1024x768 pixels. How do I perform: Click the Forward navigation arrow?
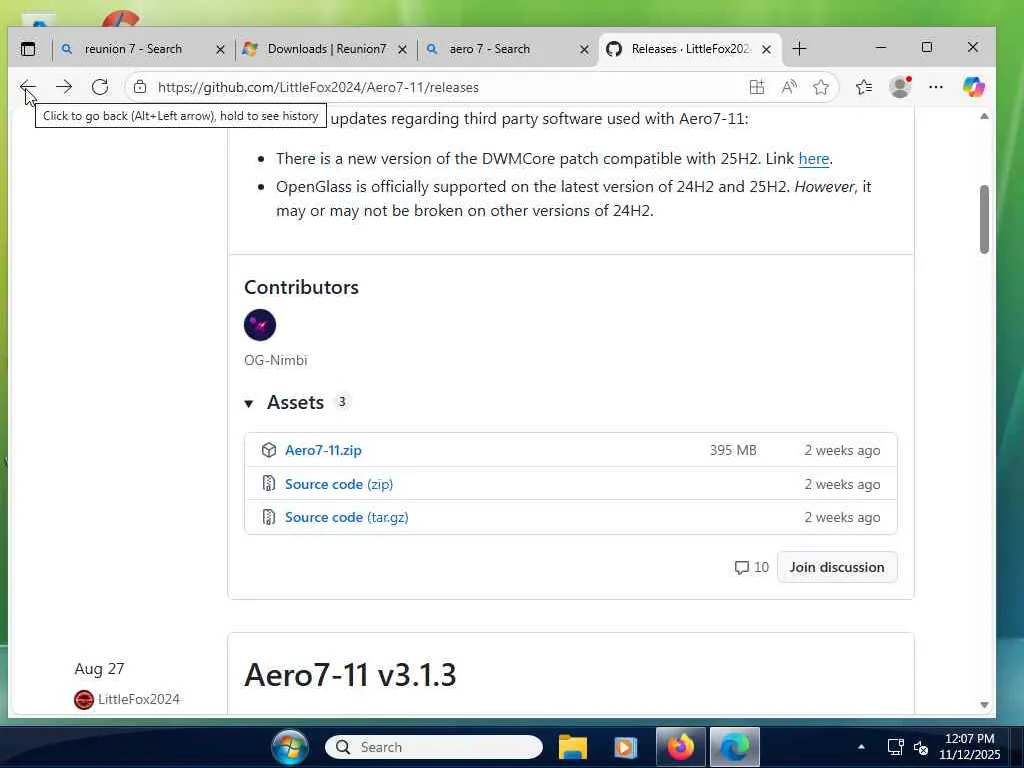[x=64, y=87]
